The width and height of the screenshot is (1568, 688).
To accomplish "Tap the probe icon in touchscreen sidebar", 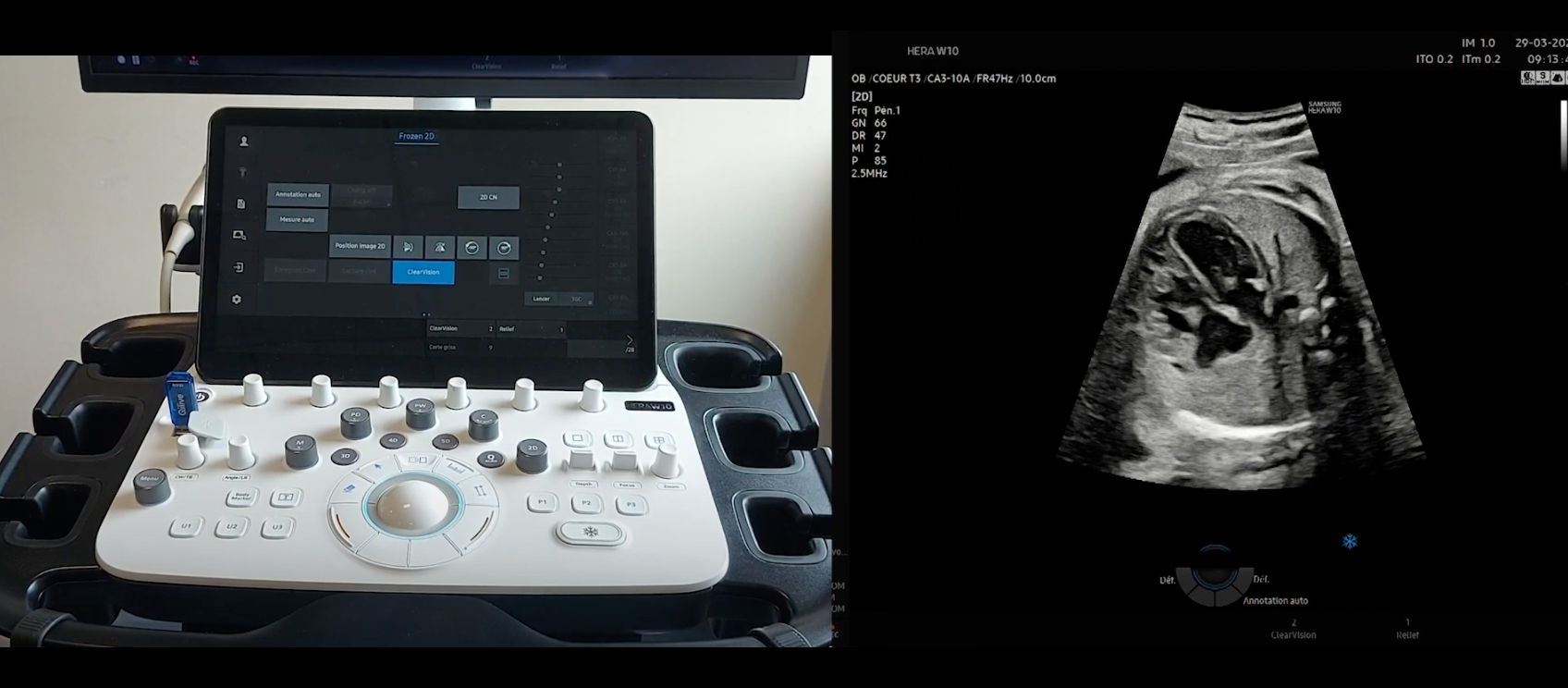I will [243, 173].
